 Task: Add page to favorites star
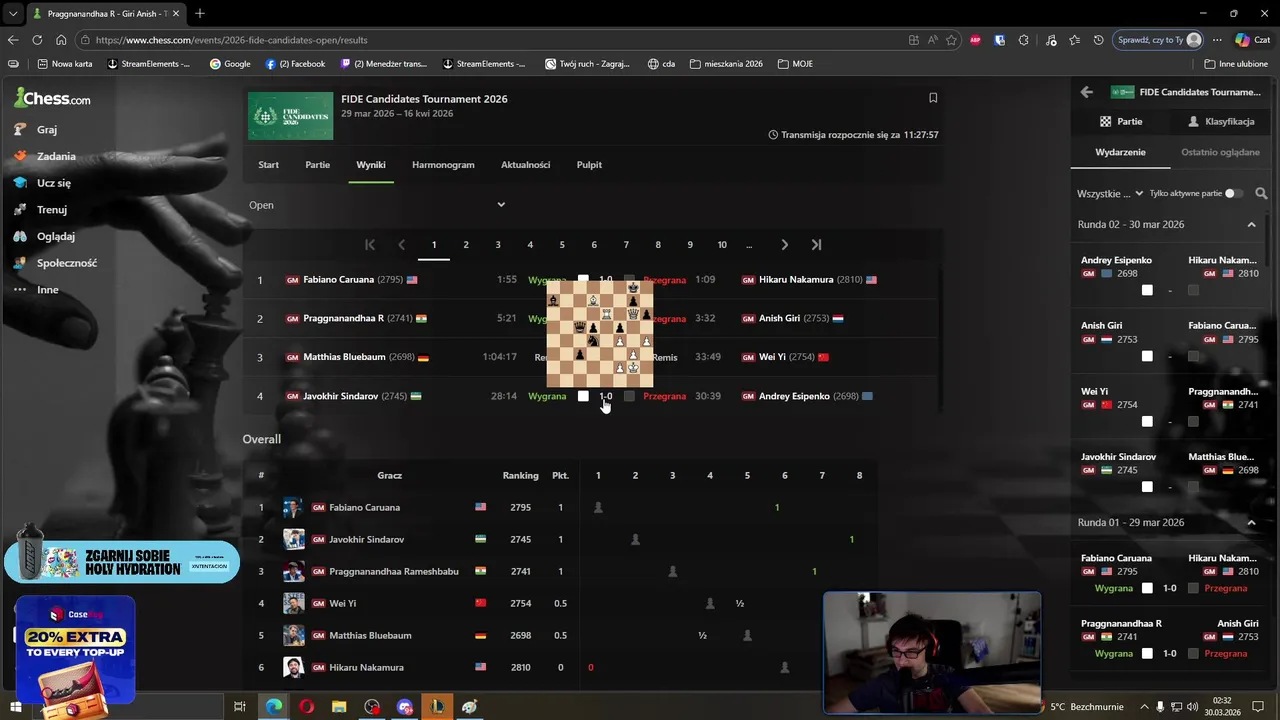pyautogui.click(x=951, y=40)
